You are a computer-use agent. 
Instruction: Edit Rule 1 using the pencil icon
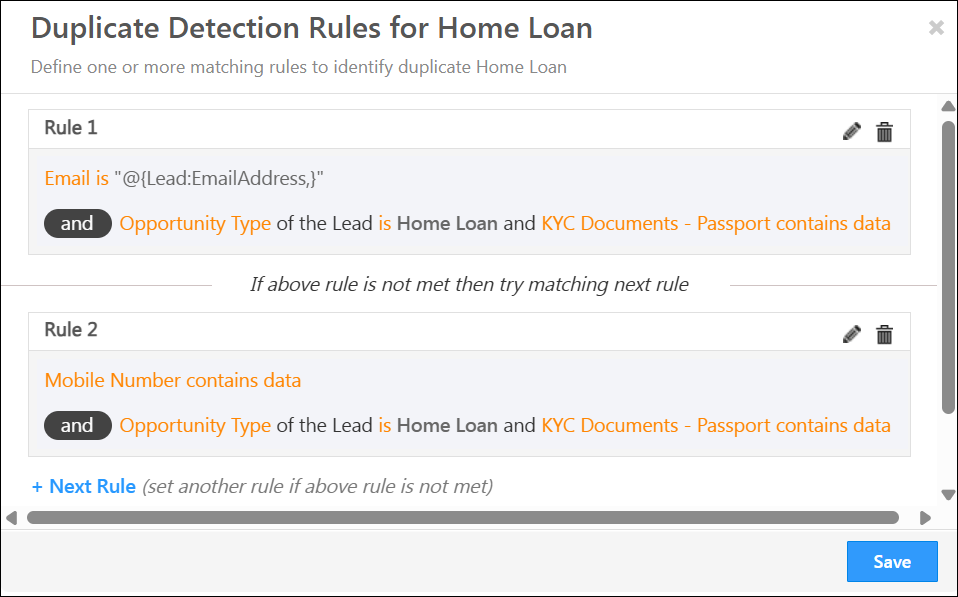pos(852,131)
